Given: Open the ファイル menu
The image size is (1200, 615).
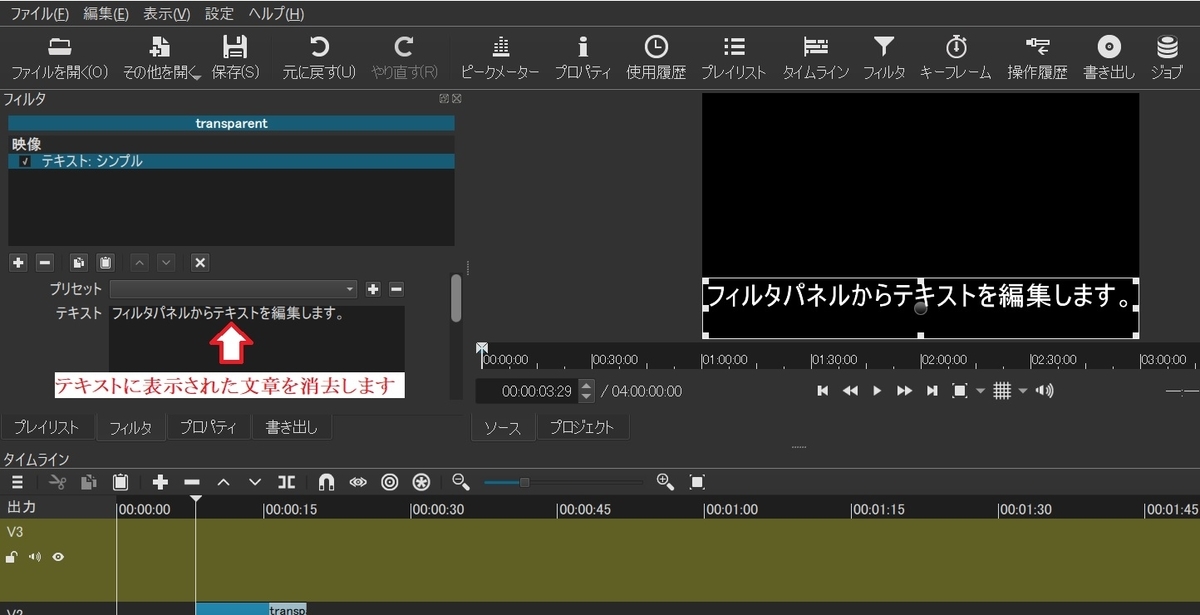Looking at the screenshot, I should tap(40, 14).
